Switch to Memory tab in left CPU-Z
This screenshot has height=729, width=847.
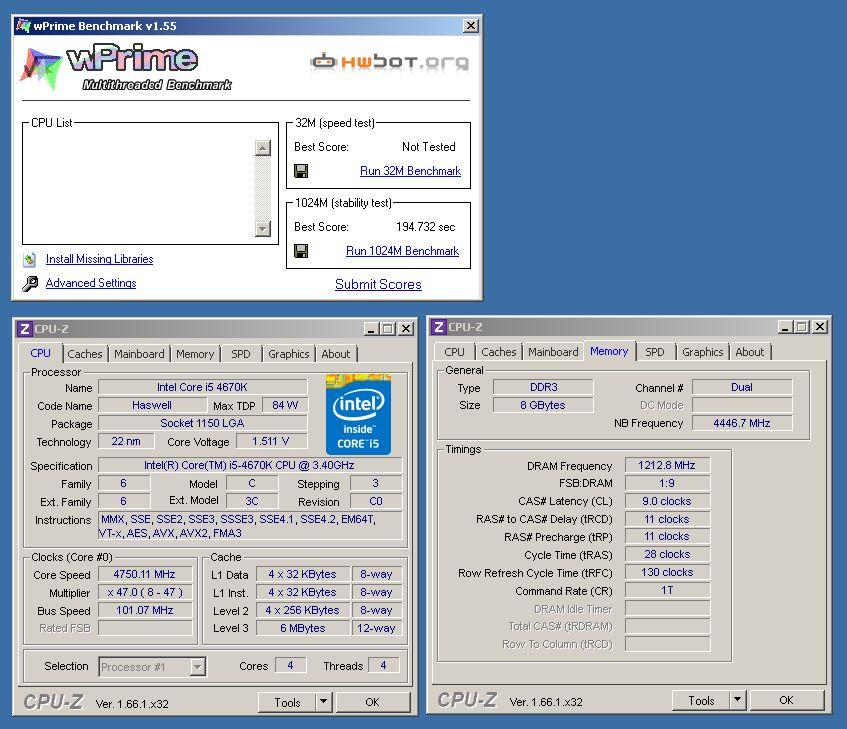click(x=195, y=354)
